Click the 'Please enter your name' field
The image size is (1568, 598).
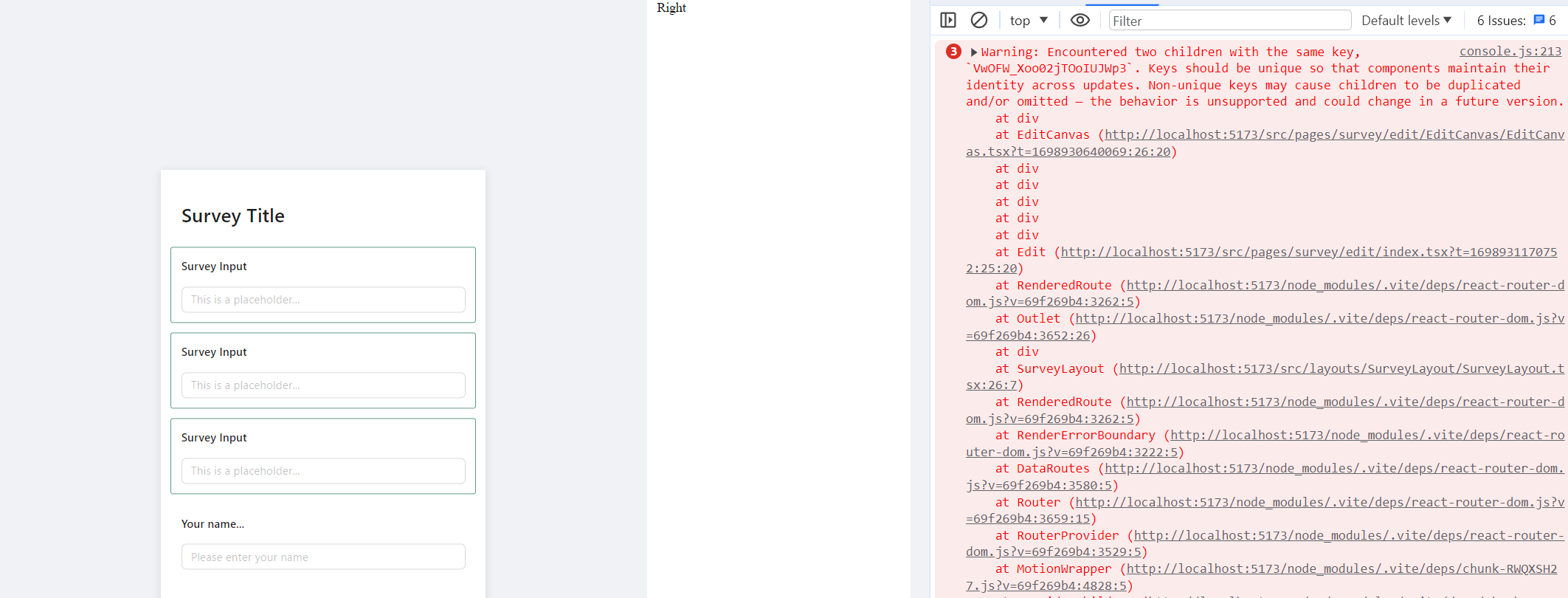(x=323, y=557)
